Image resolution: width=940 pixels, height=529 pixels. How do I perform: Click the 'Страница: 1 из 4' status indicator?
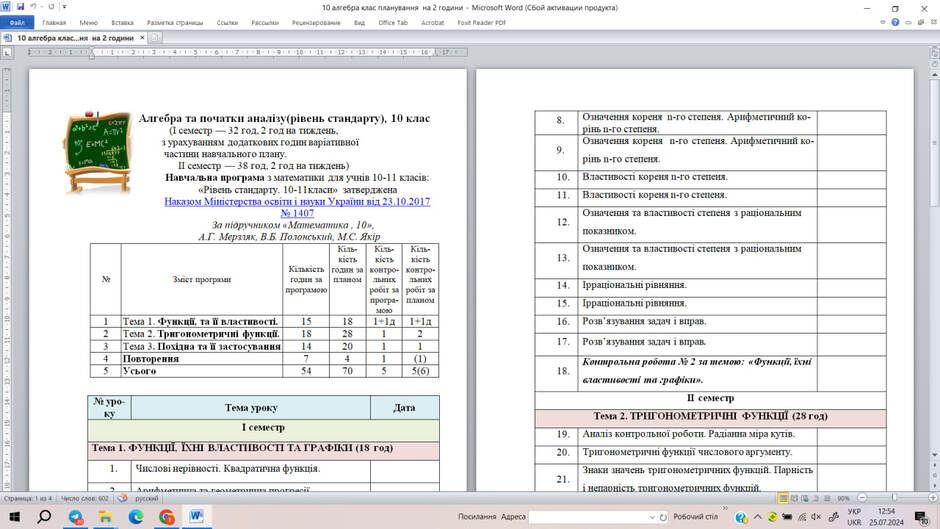[26, 498]
